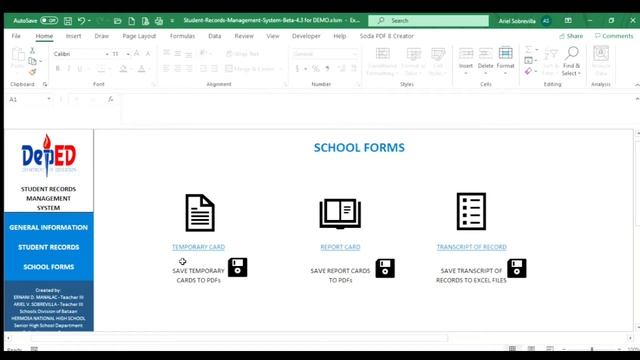Open Customize Quick Access Toolbar dropdown
The image size is (640, 360).
172,20
